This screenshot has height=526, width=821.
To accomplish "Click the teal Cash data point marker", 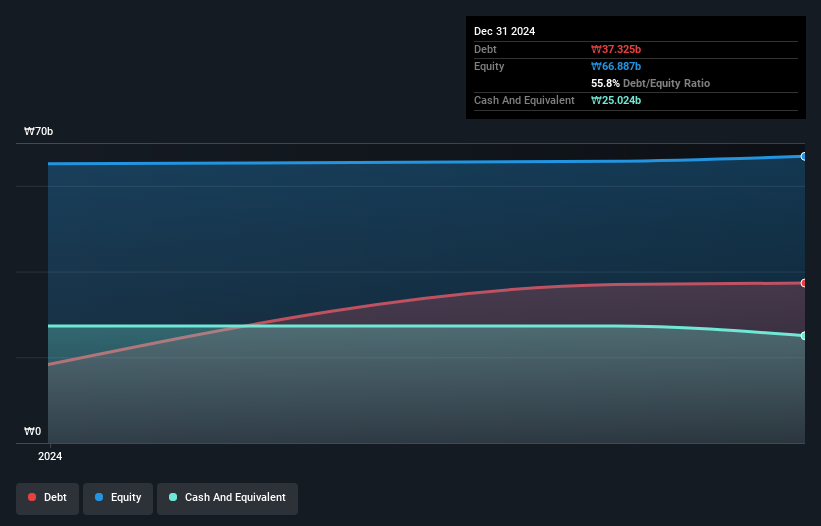I will [804, 335].
